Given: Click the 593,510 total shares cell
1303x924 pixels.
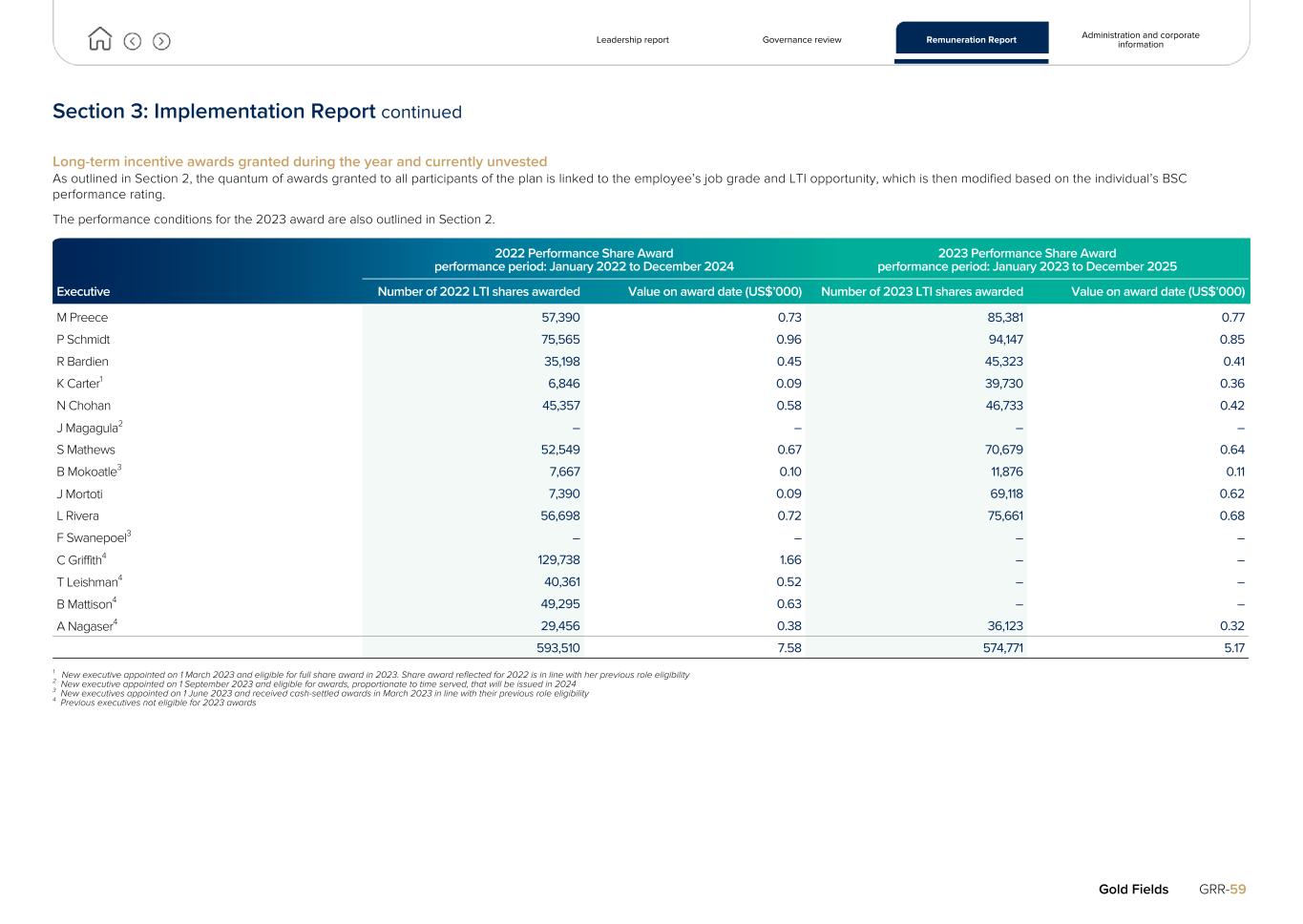Looking at the screenshot, I should click(x=557, y=648).
